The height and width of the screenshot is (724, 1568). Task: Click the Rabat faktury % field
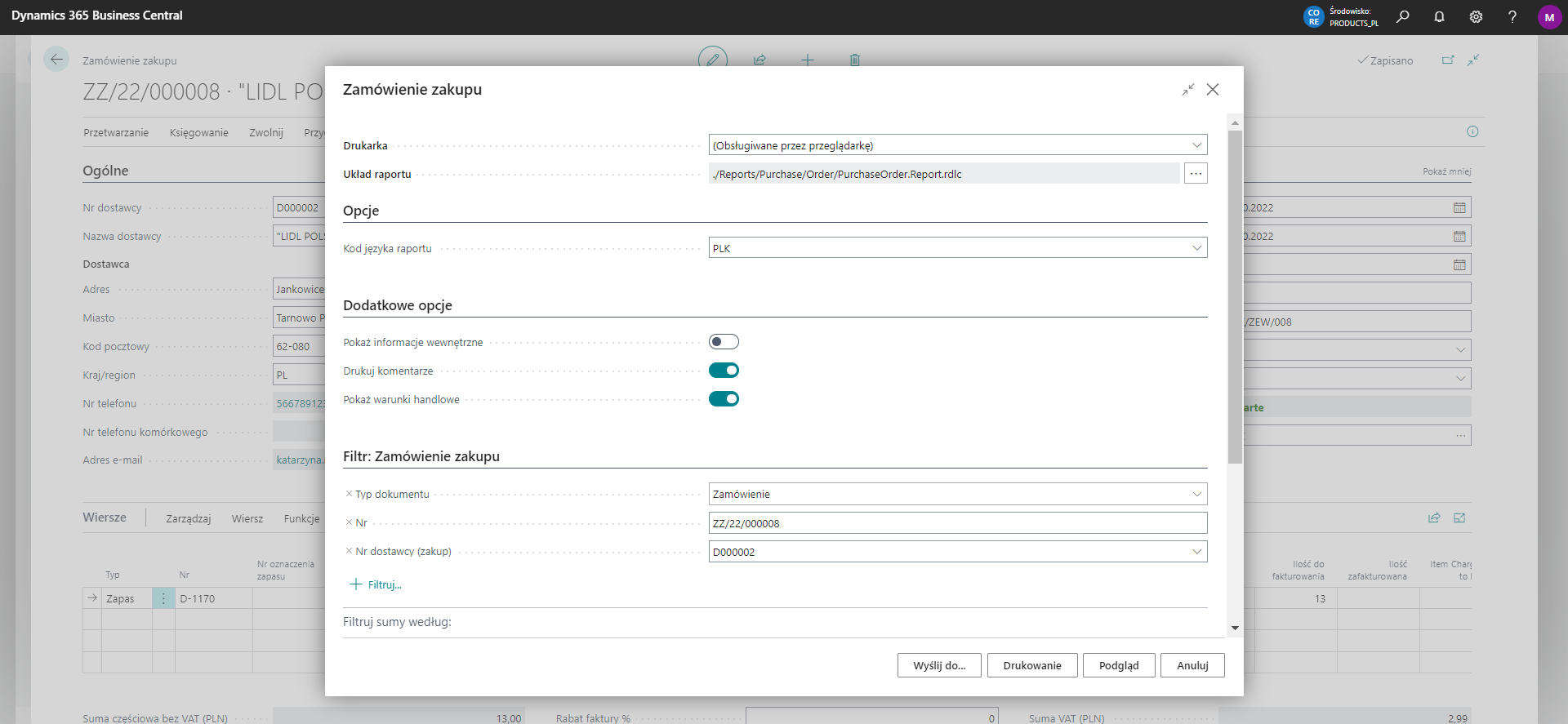[x=872, y=717]
